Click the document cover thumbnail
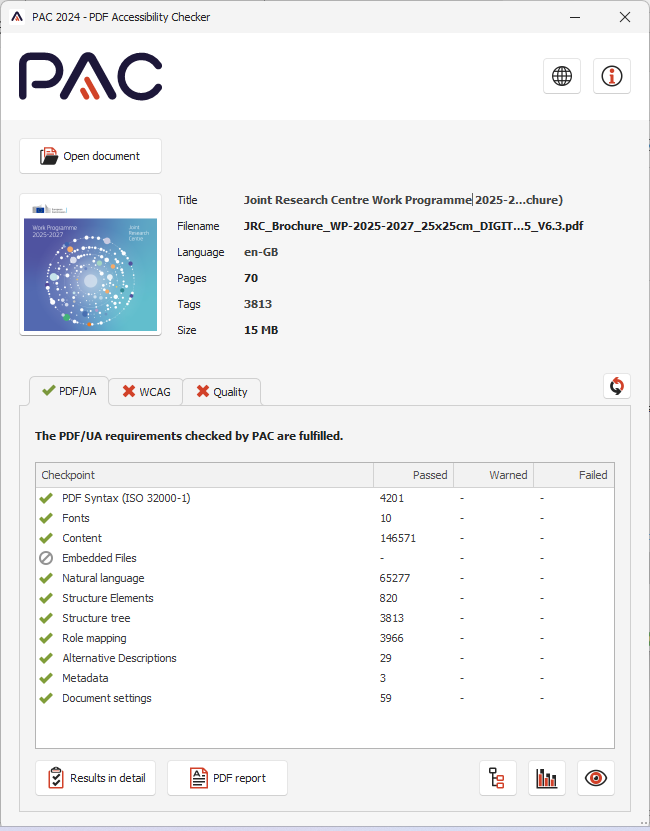 90,265
